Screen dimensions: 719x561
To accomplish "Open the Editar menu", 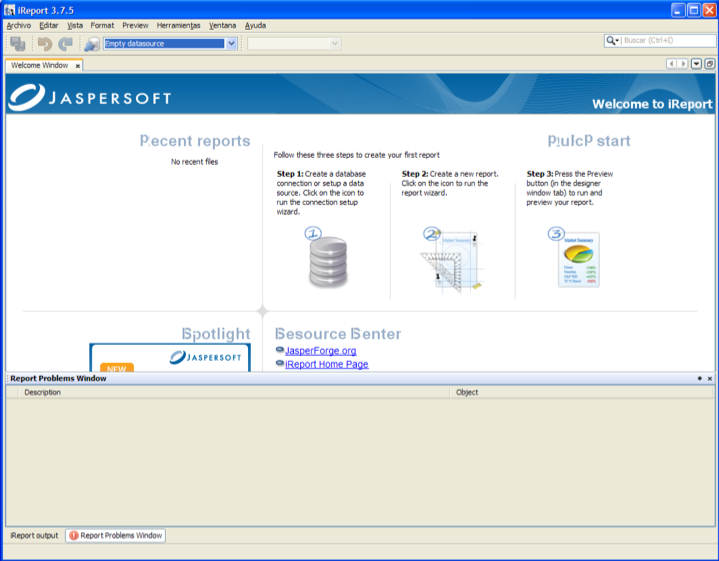I will coord(49,26).
